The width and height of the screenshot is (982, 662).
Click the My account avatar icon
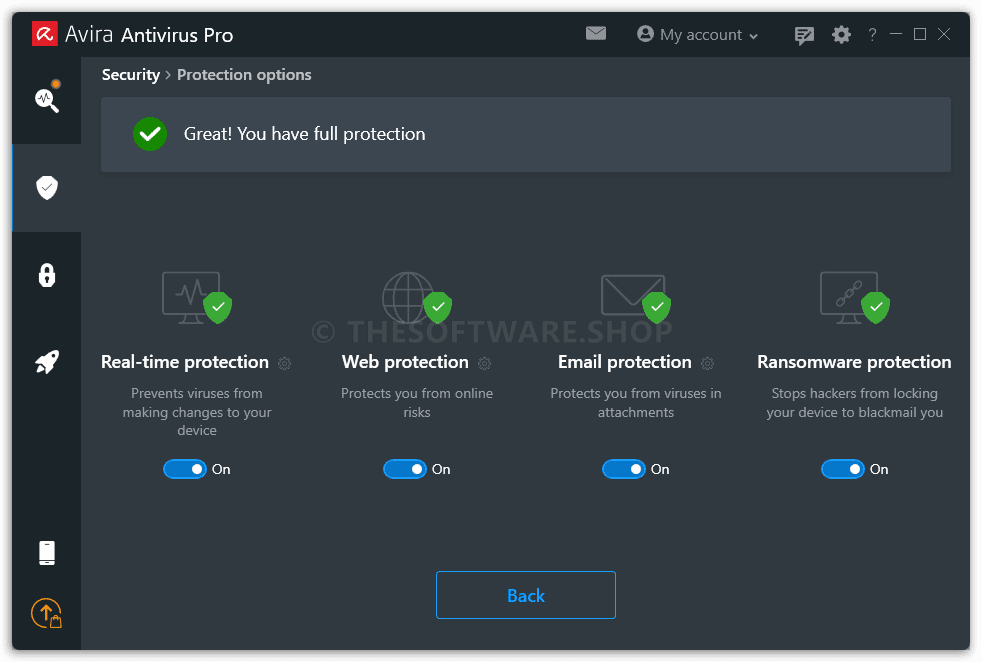645,33
